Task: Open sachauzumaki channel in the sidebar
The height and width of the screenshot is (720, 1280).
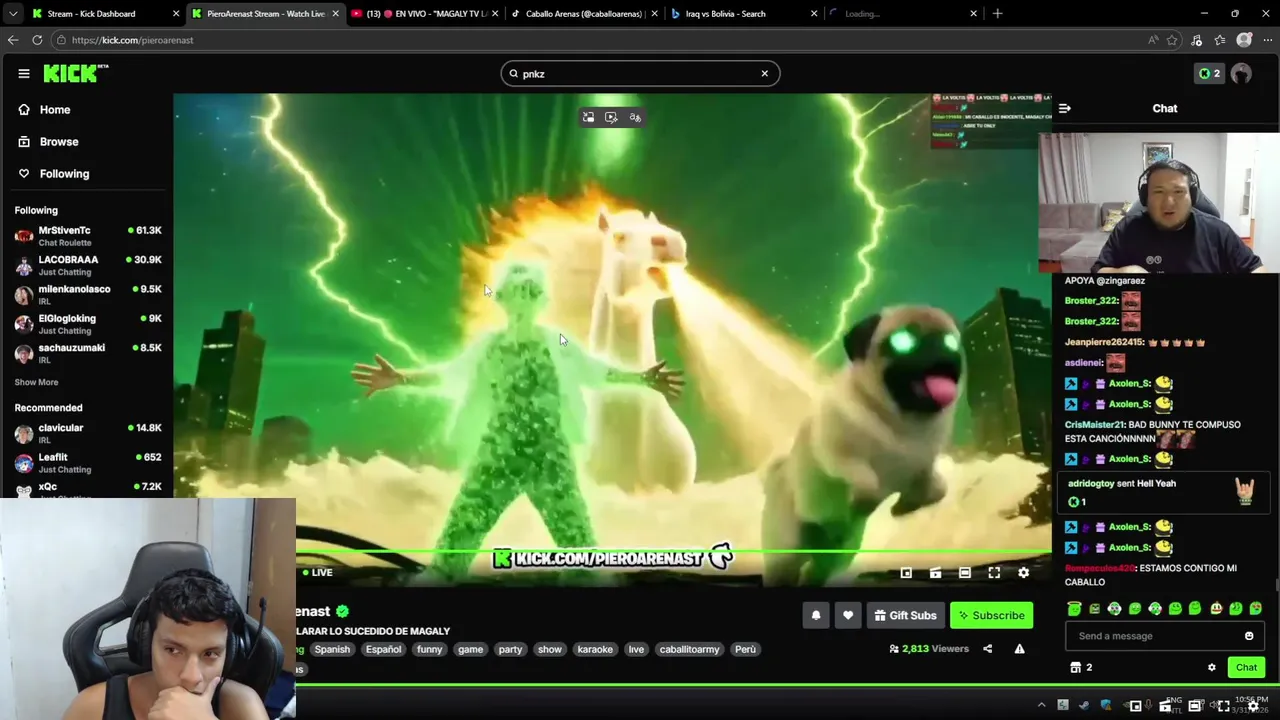Action: tap(88, 353)
